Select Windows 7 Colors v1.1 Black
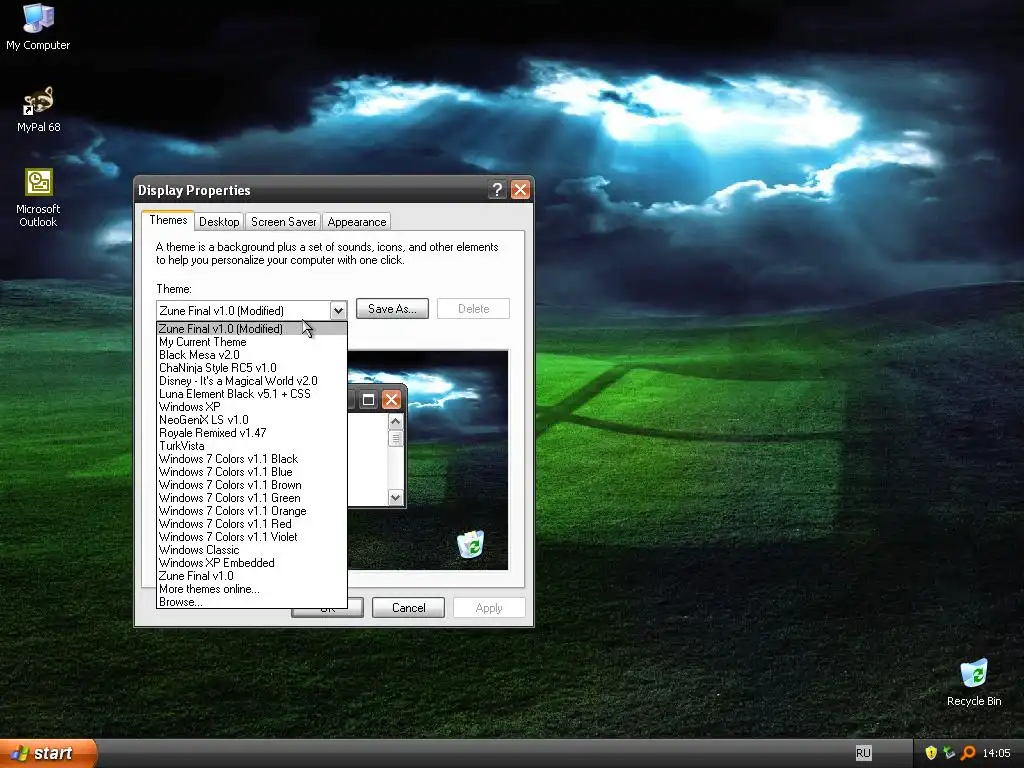 [251, 459]
